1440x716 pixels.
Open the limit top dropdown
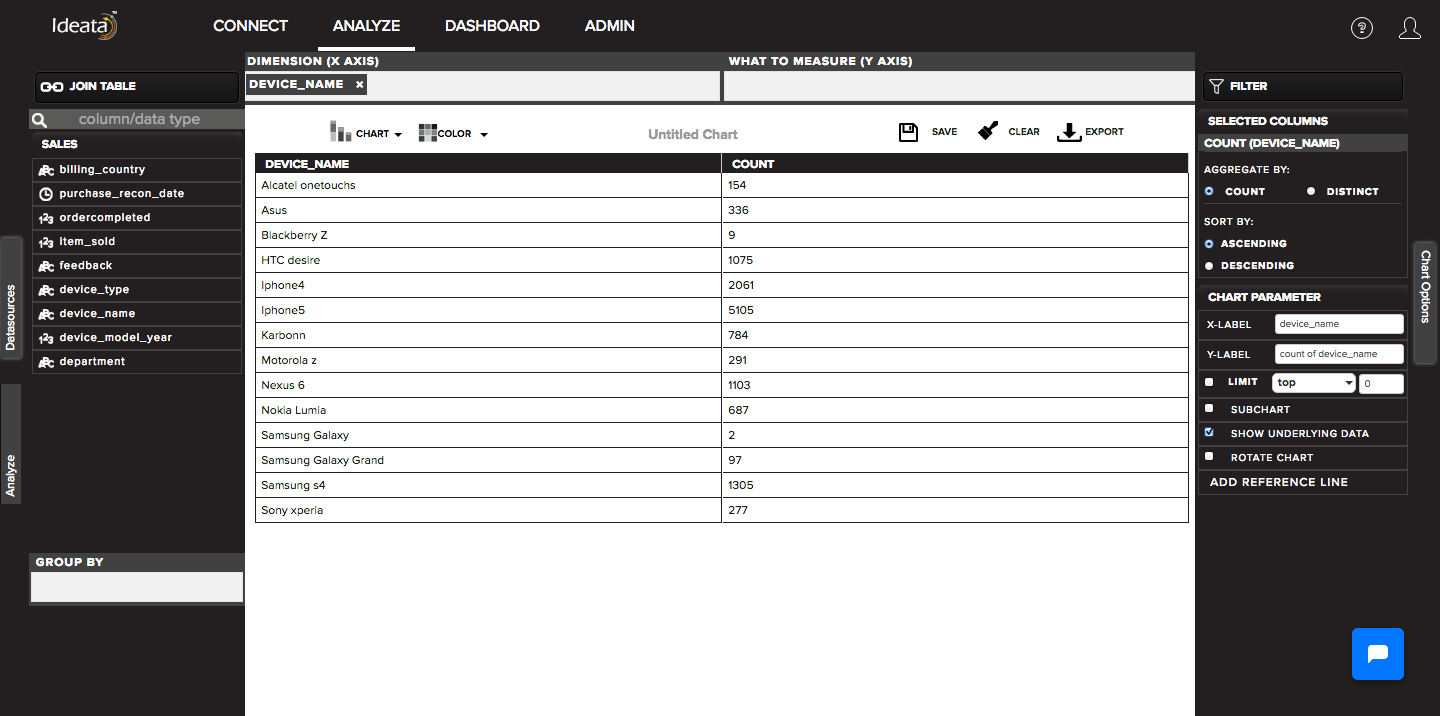tap(1314, 383)
